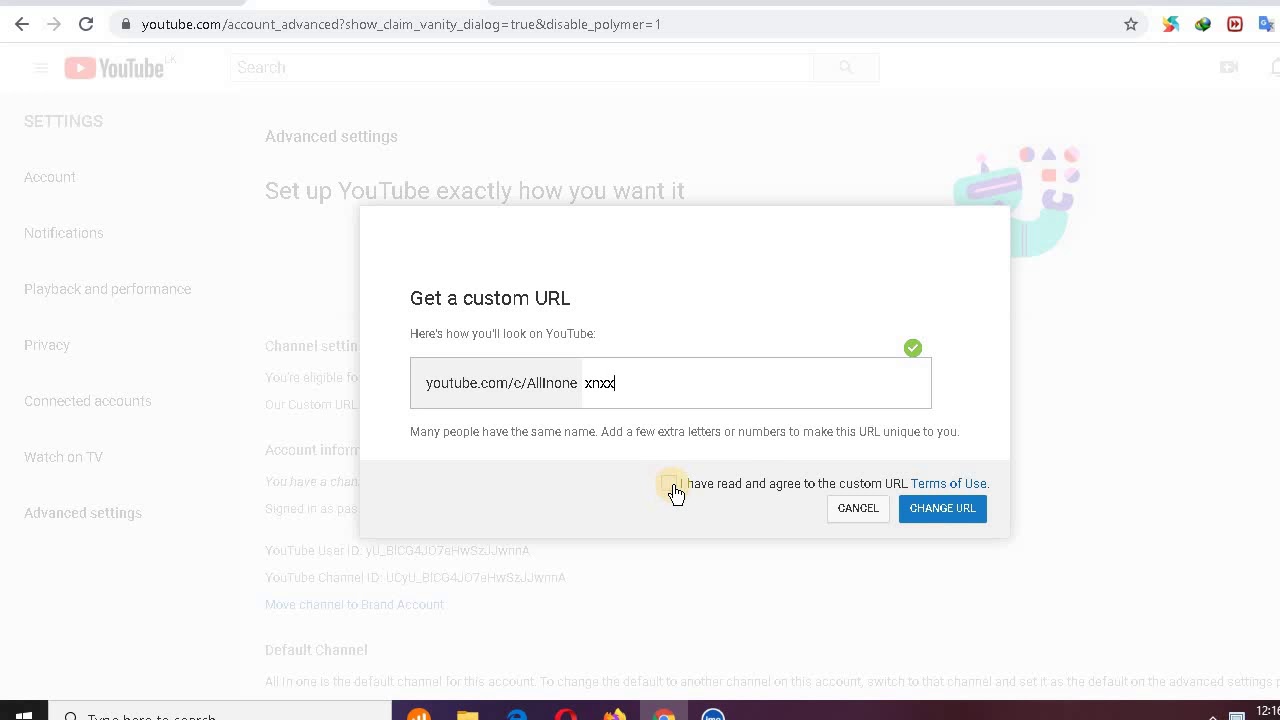Image resolution: width=1280 pixels, height=720 pixels.
Task: Click the YouTube User ID text
Action: click(x=397, y=550)
